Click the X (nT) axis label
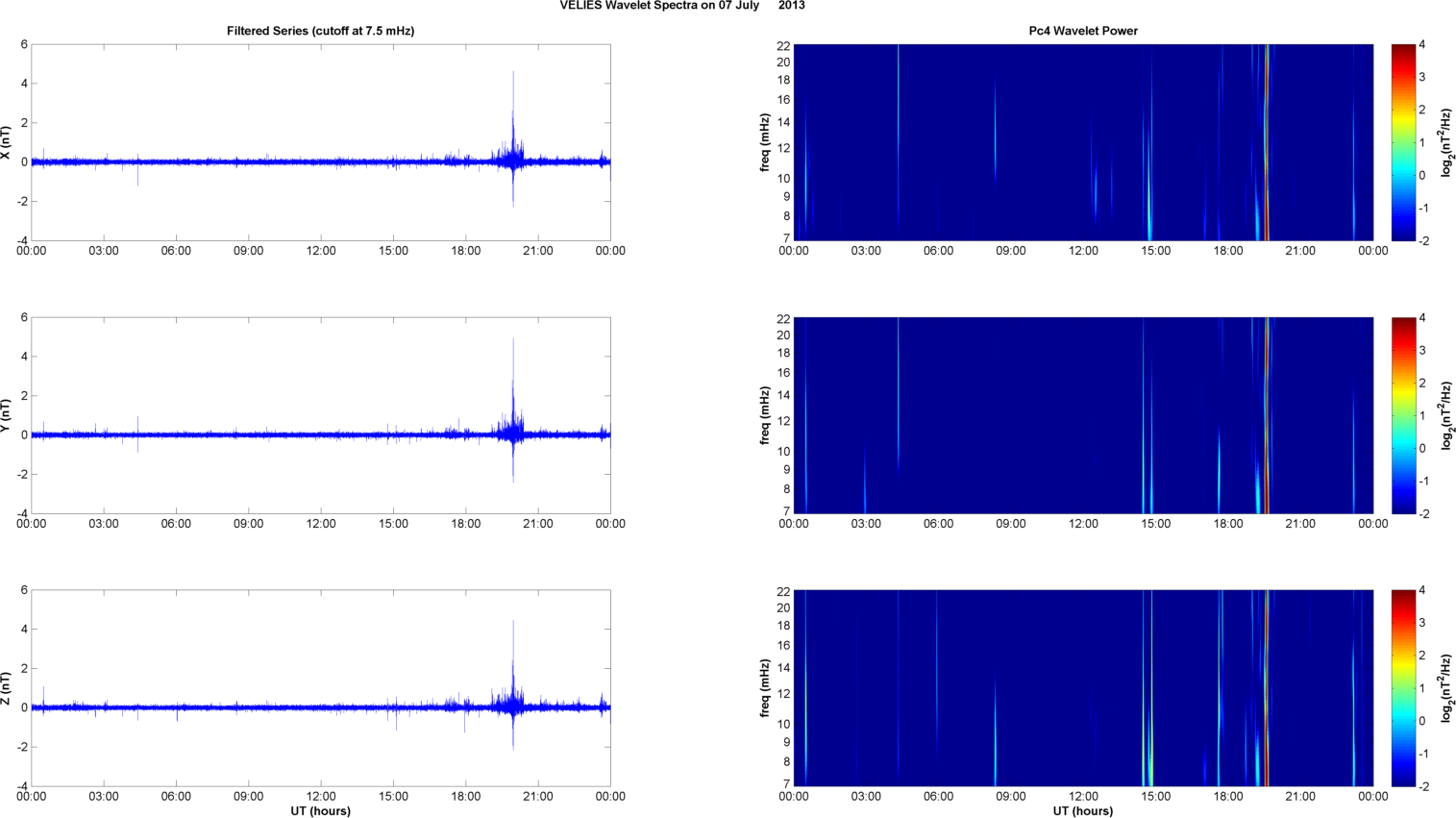 [x=7, y=143]
